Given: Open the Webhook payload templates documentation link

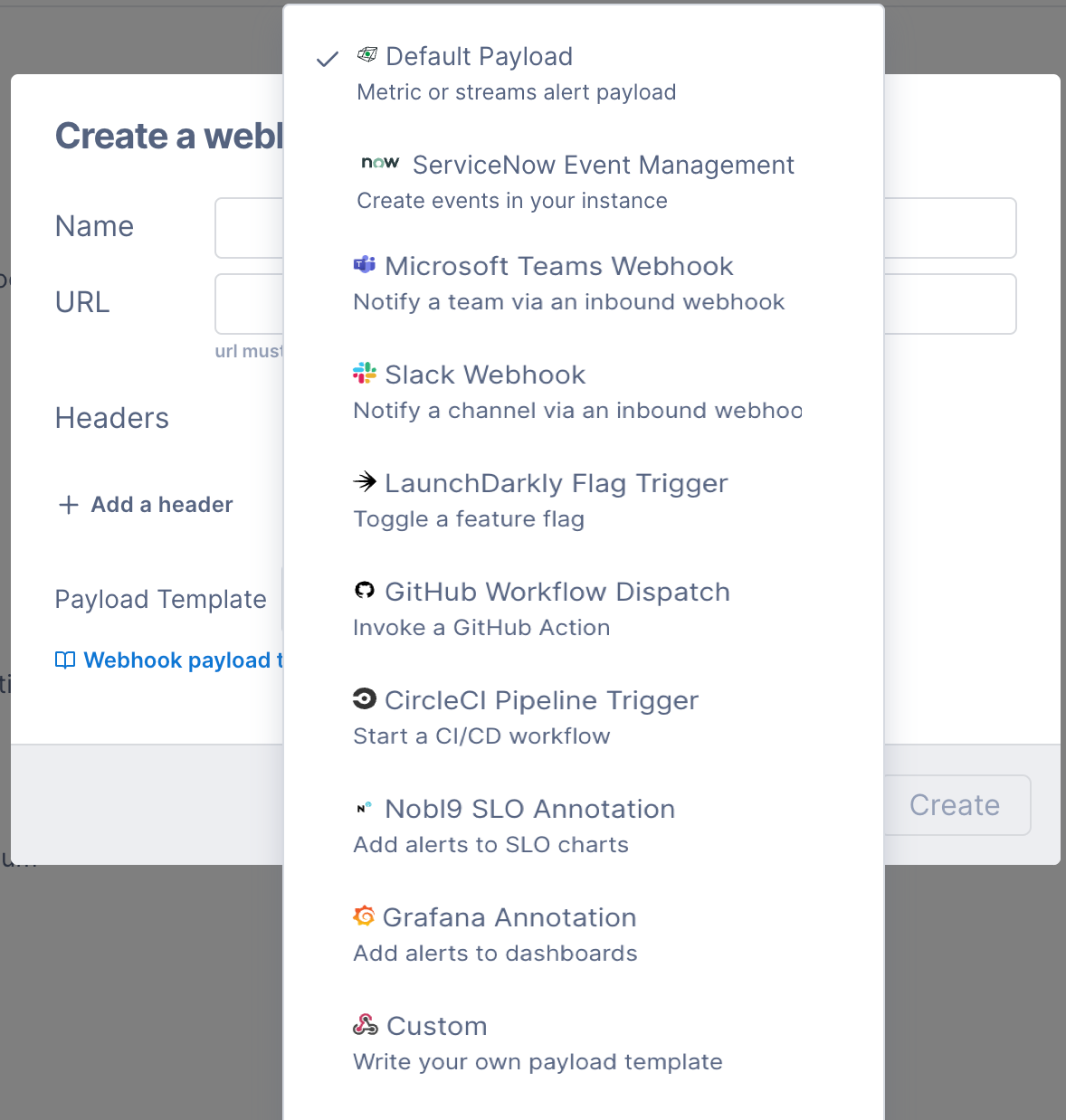Looking at the screenshot, I should click(x=172, y=660).
